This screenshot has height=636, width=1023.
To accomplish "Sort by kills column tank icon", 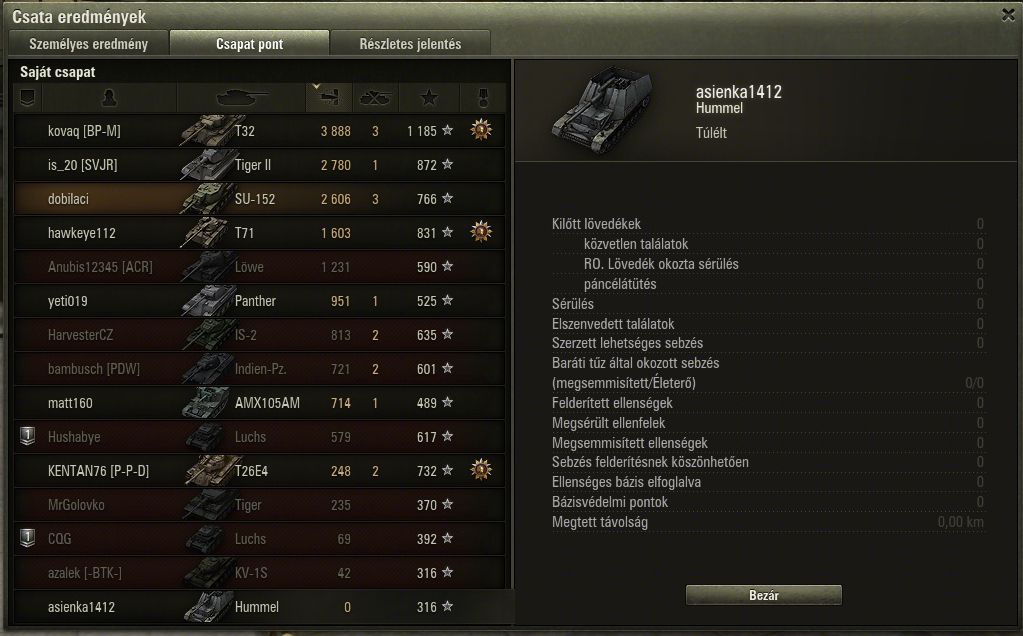I will click(375, 97).
